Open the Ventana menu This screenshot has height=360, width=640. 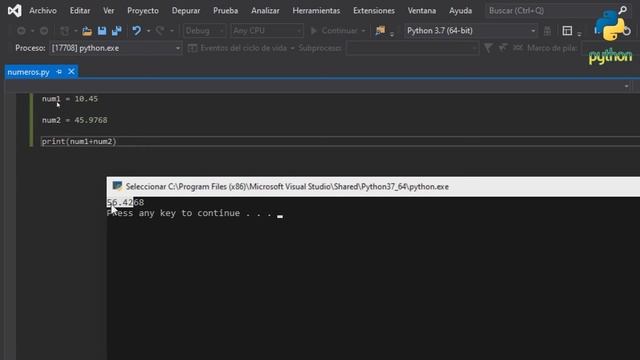422,11
